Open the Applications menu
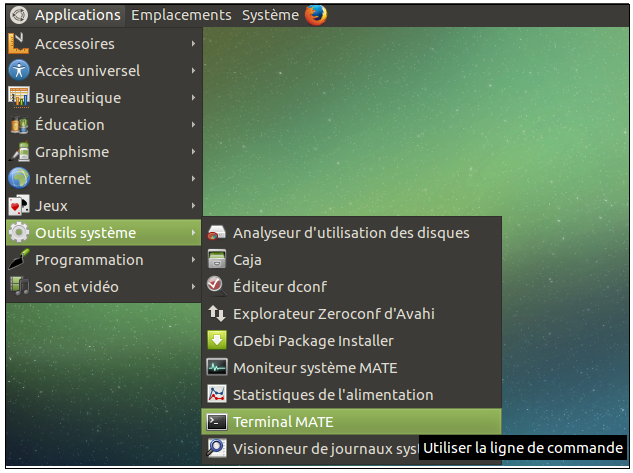 coord(78,15)
